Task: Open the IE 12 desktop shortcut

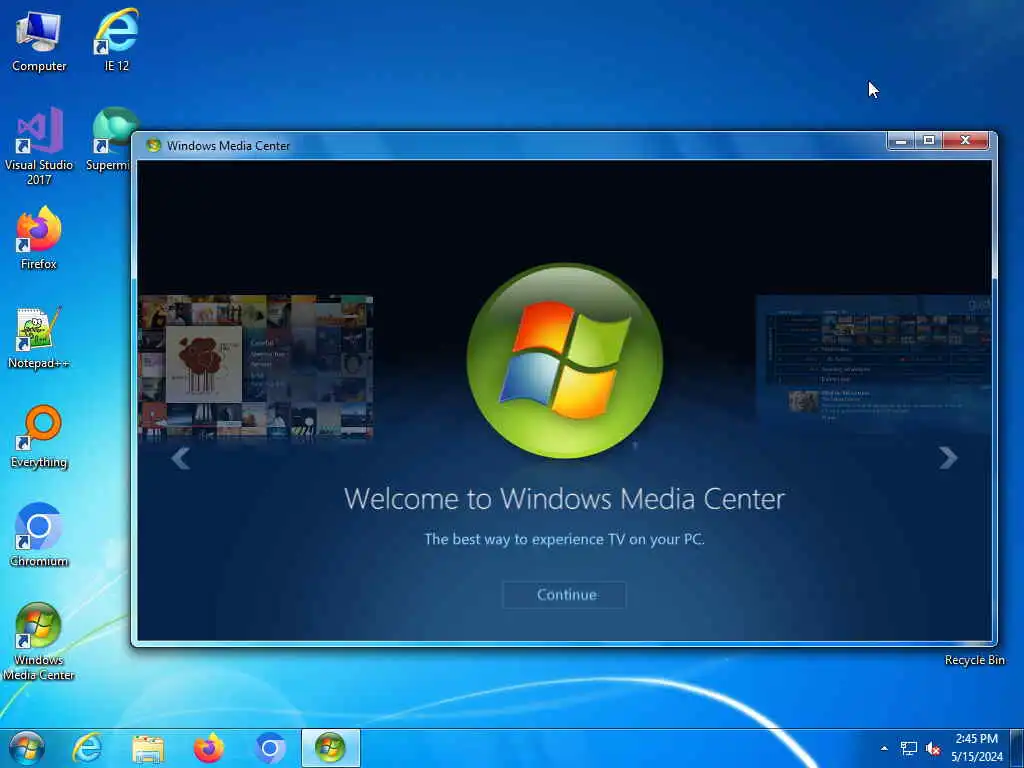Action: click(x=116, y=39)
